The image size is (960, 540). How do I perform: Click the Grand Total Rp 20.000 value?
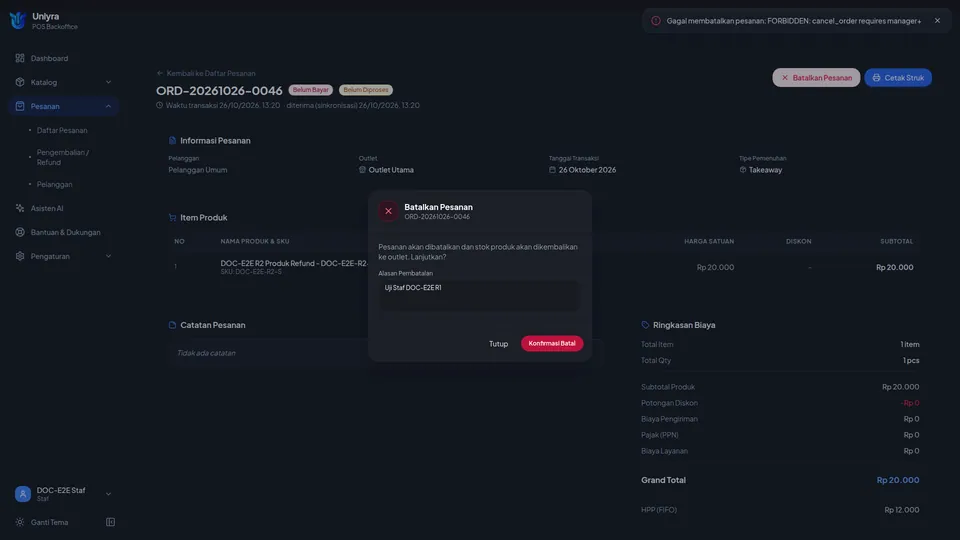tap(898, 480)
